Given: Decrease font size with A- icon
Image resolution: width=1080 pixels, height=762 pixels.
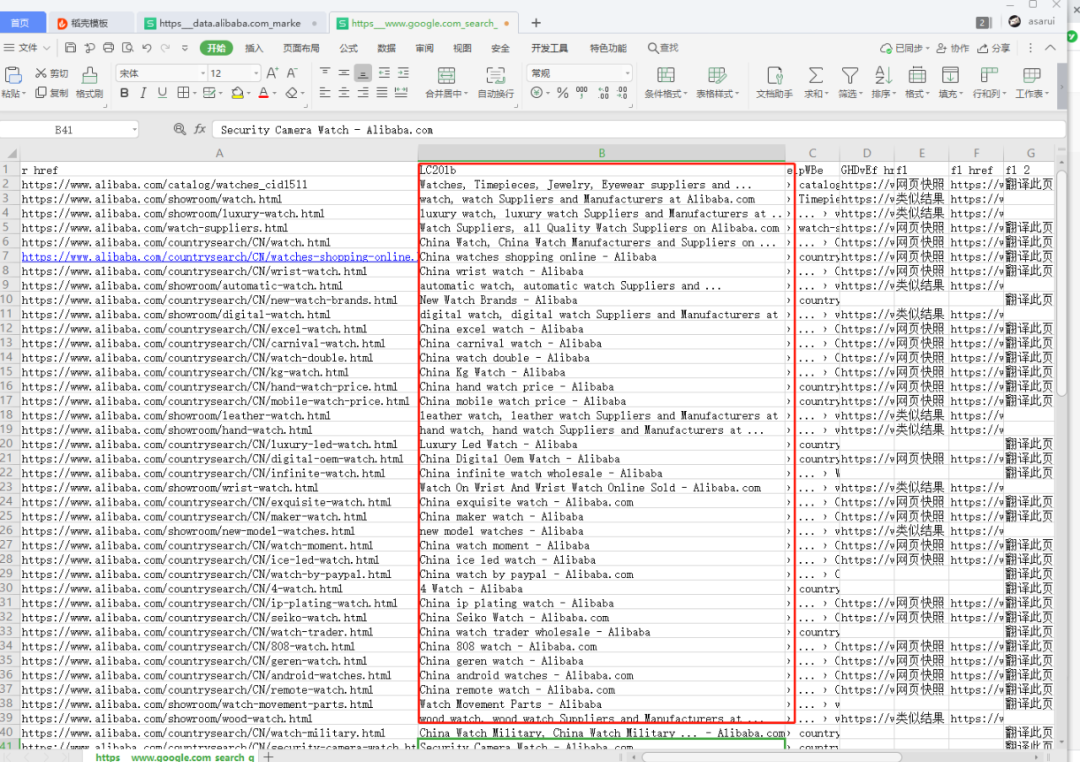Looking at the screenshot, I should pos(292,73).
